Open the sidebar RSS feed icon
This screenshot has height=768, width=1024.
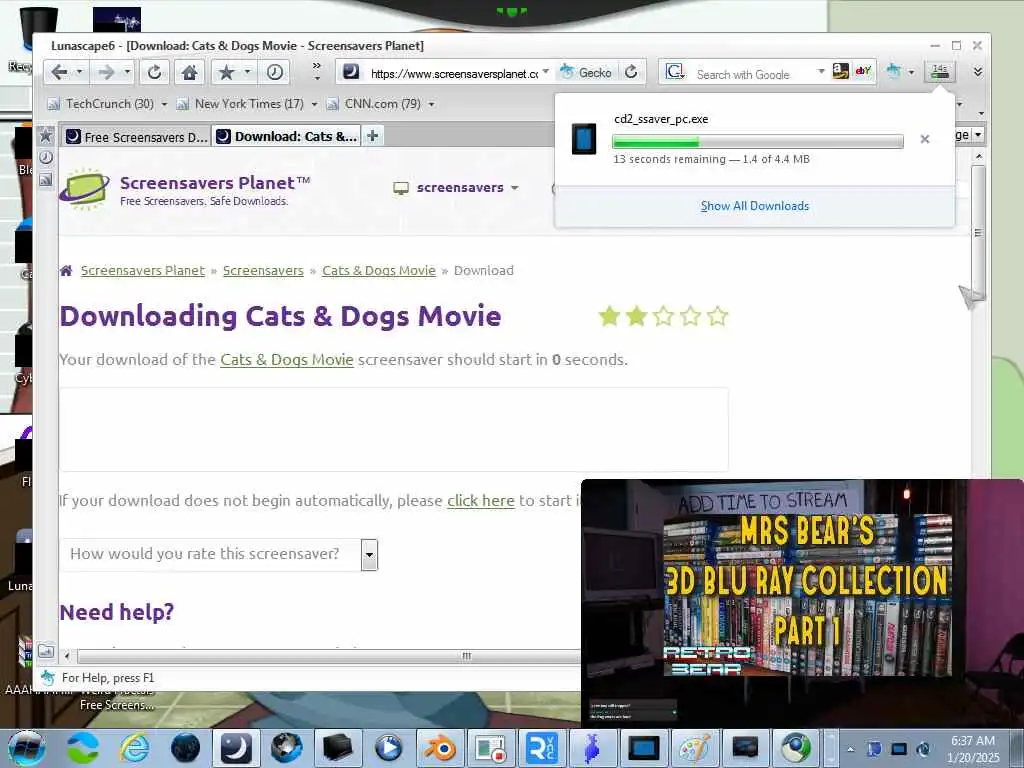coord(46,180)
